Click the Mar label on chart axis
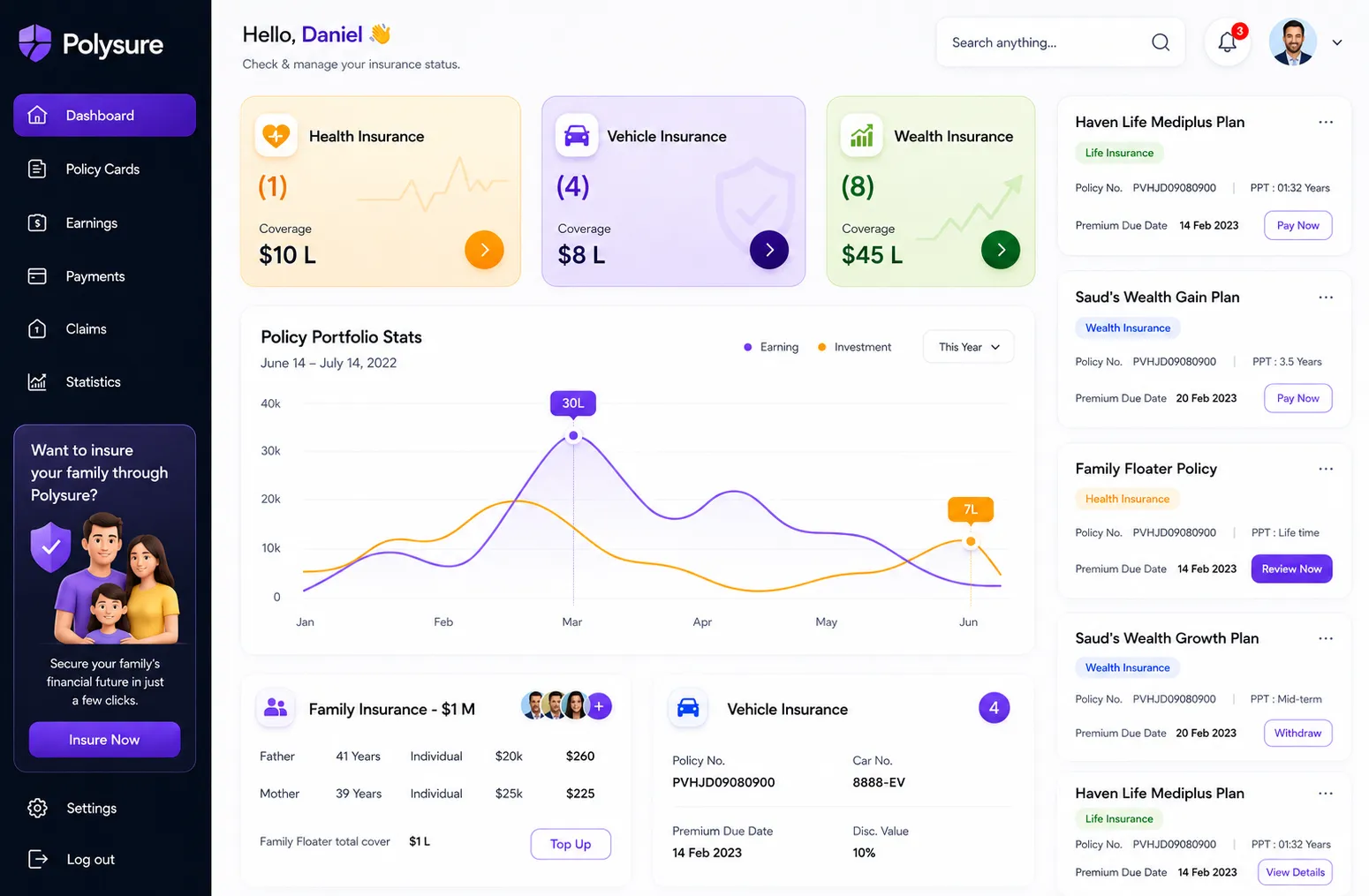 point(572,621)
